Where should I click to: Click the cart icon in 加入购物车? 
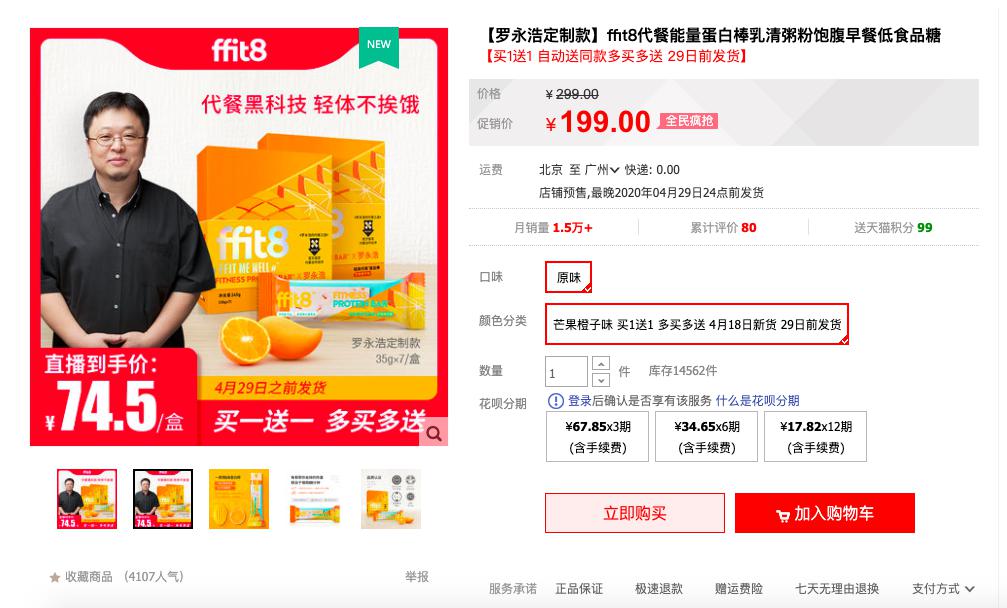point(782,515)
